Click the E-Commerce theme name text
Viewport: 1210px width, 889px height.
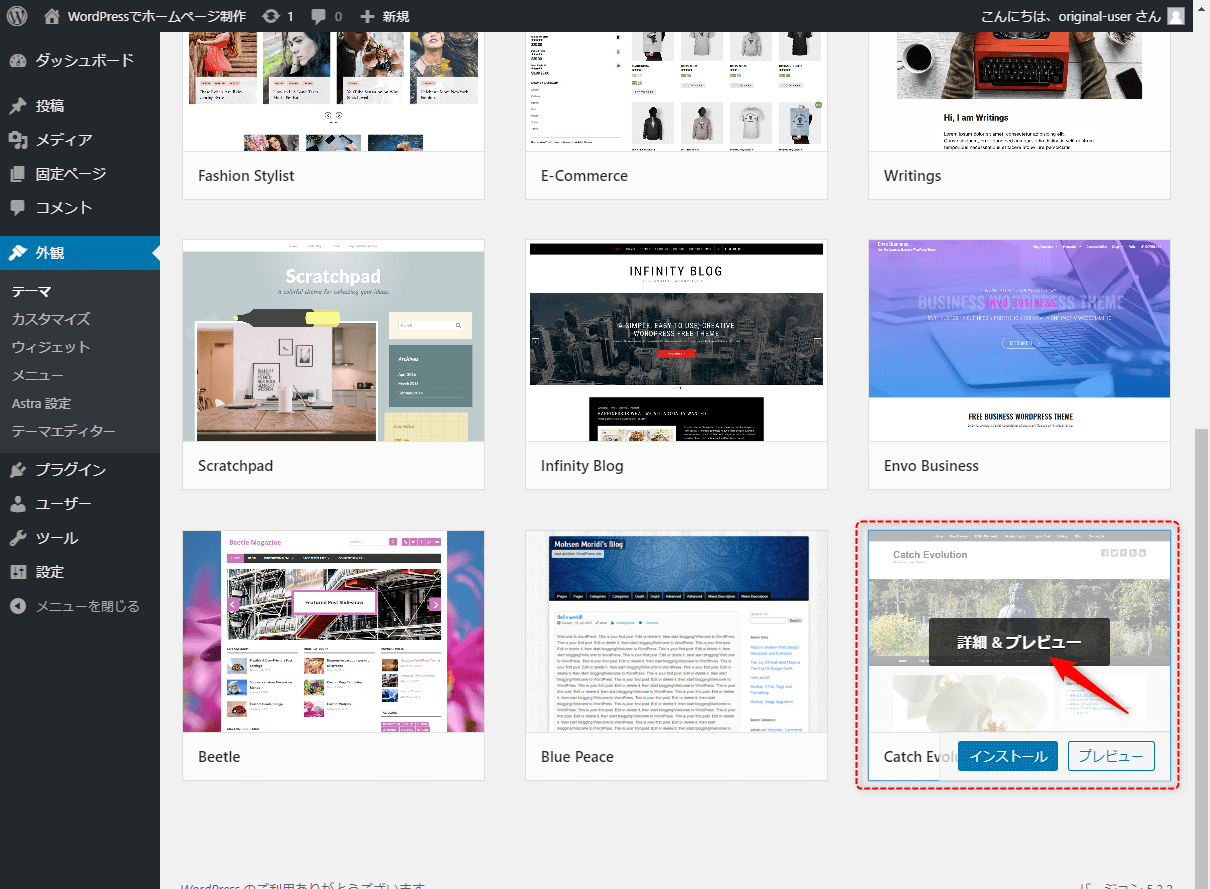coord(584,176)
